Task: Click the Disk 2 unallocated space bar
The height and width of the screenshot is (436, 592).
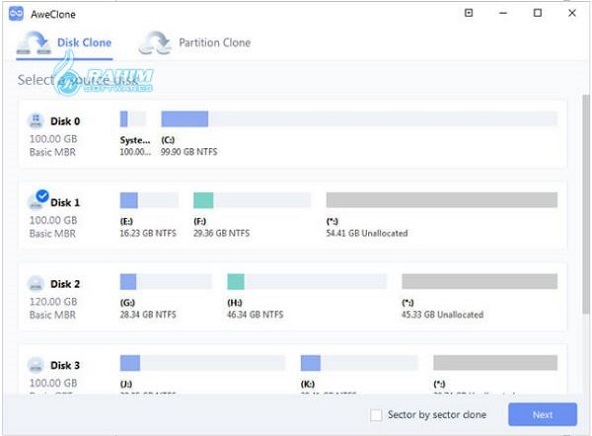Action: click(x=479, y=282)
